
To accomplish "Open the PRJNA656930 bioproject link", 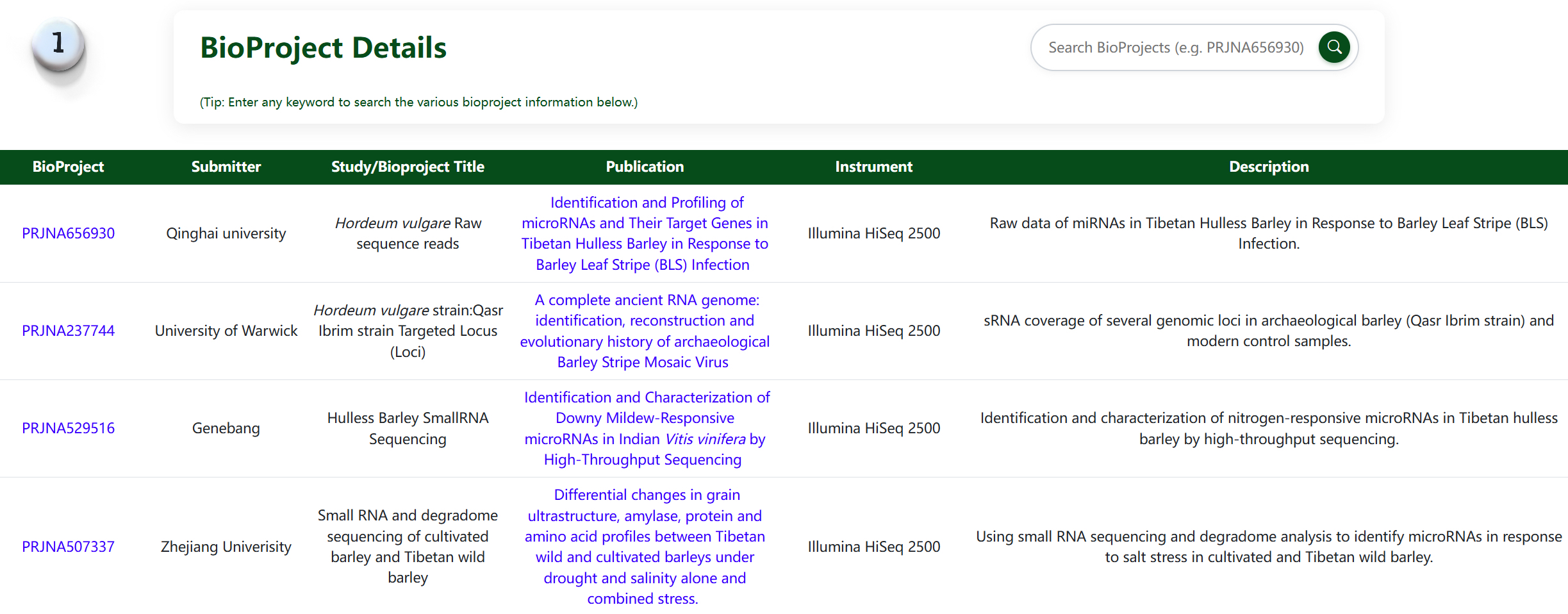I will pyautogui.click(x=69, y=233).
